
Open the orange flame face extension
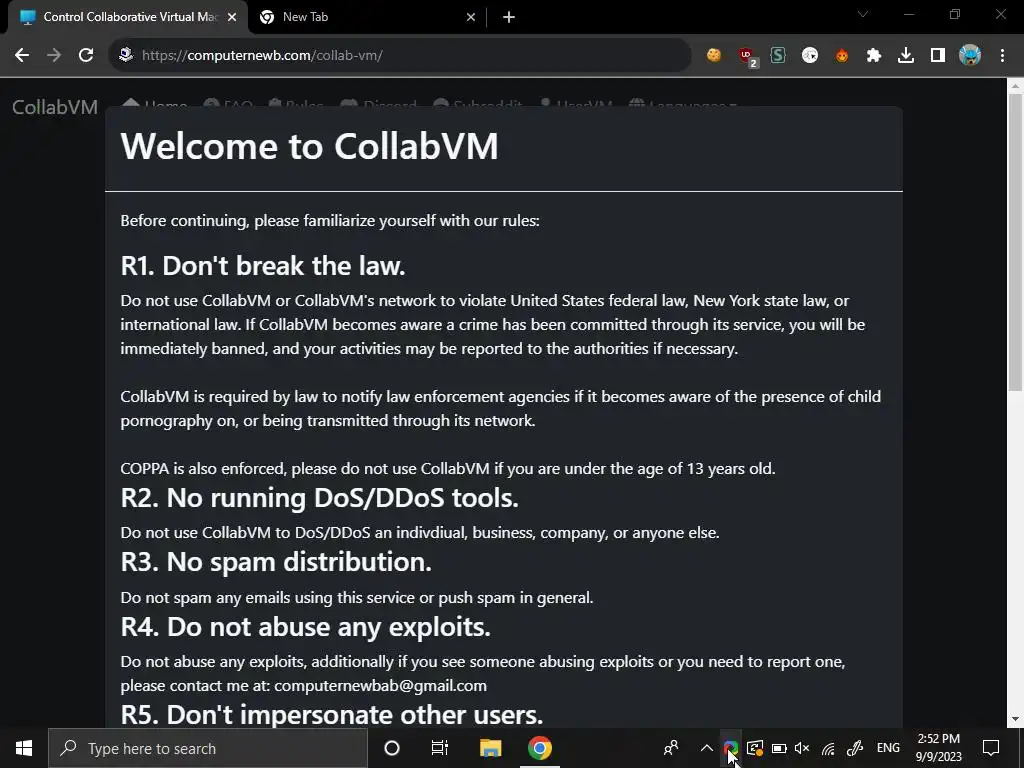[x=842, y=56]
